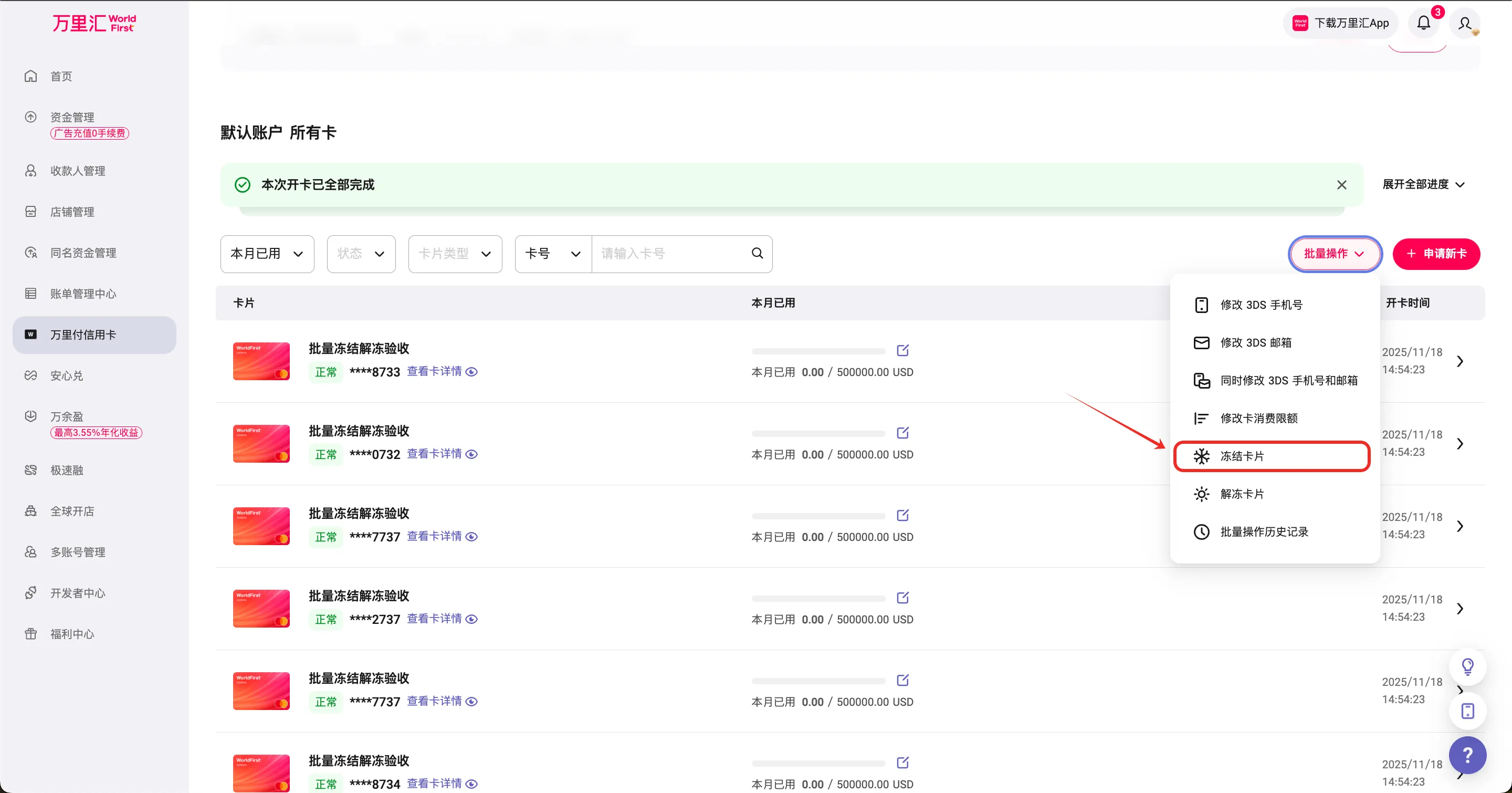Open the purple help question mark button
1512x793 pixels.
[1467, 755]
